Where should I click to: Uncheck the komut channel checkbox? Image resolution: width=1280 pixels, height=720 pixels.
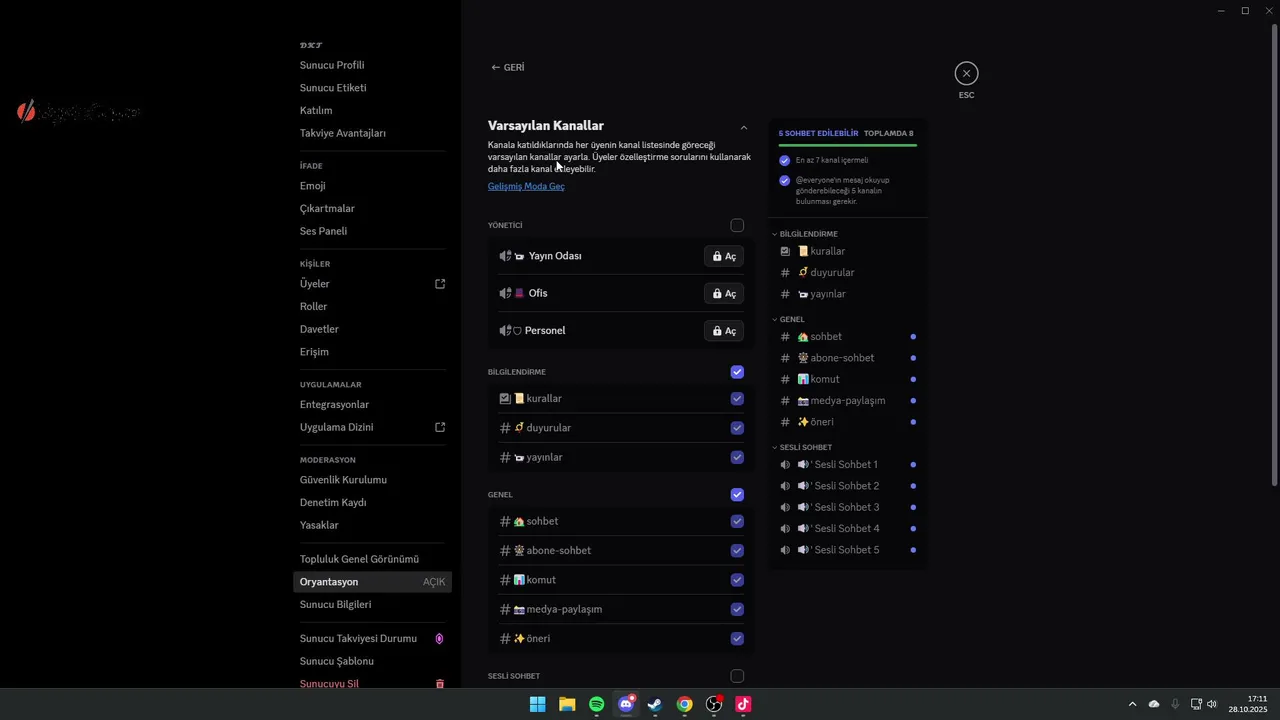pyautogui.click(x=737, y=580)
